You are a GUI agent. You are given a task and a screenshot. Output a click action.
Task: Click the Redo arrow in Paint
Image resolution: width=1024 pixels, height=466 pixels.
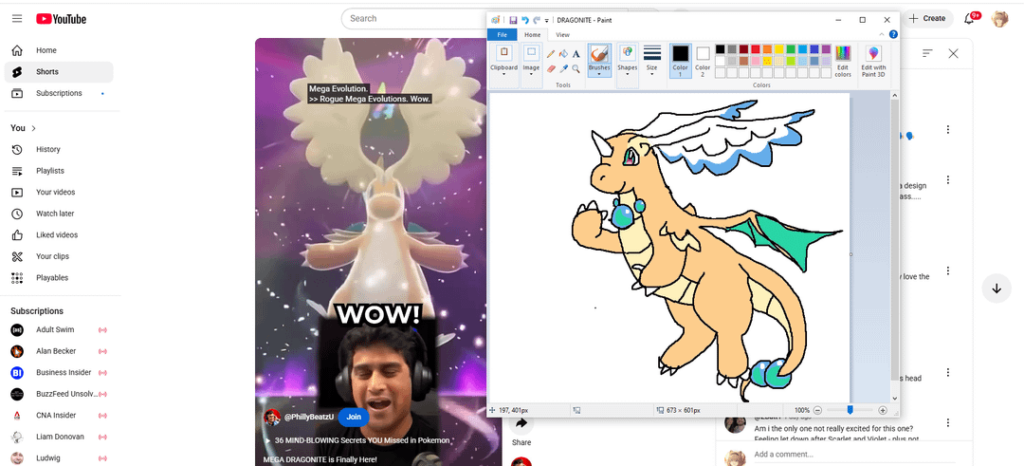point(537,20)
